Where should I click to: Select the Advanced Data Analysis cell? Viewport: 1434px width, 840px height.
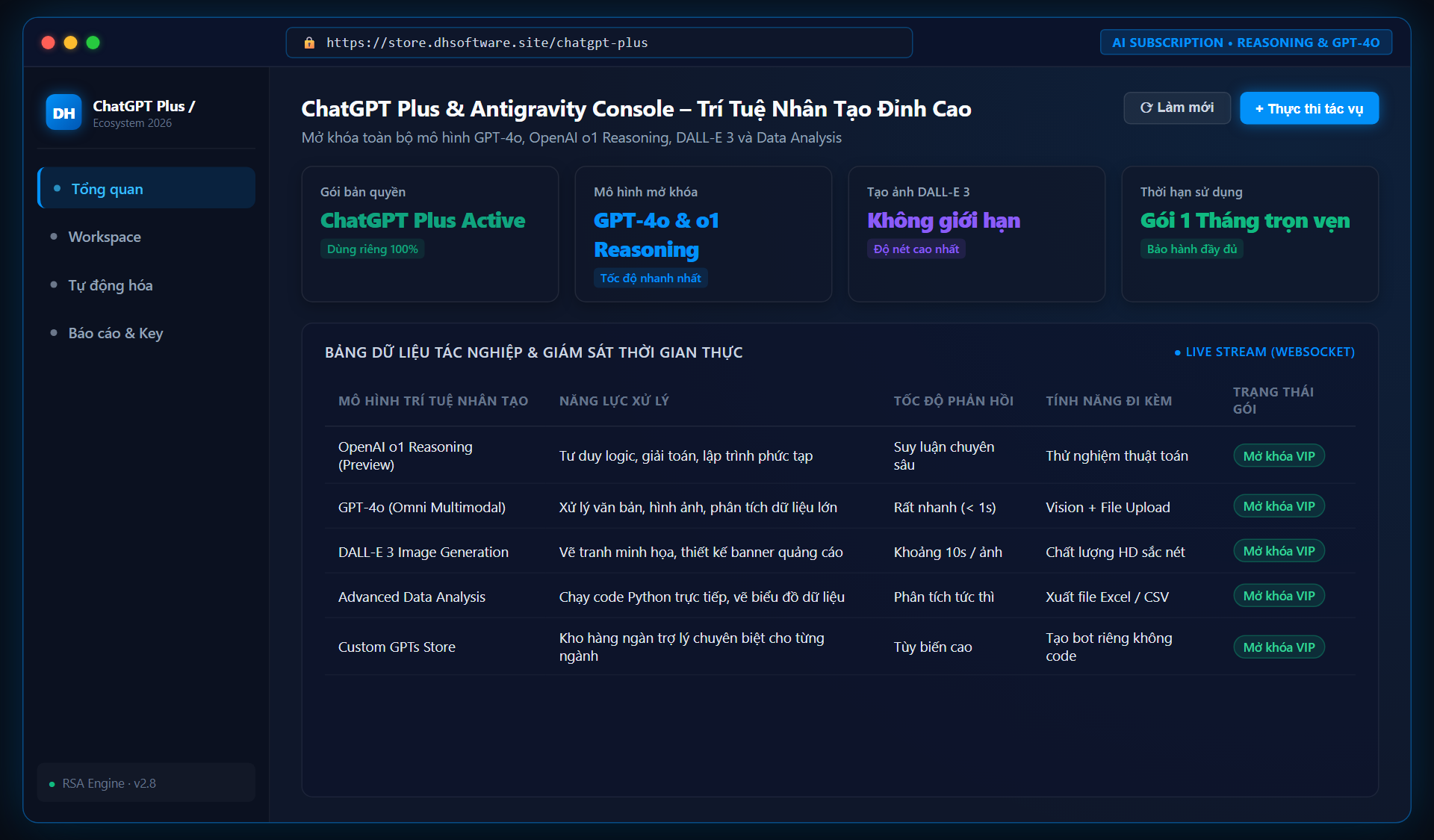(x=412, y=597)
